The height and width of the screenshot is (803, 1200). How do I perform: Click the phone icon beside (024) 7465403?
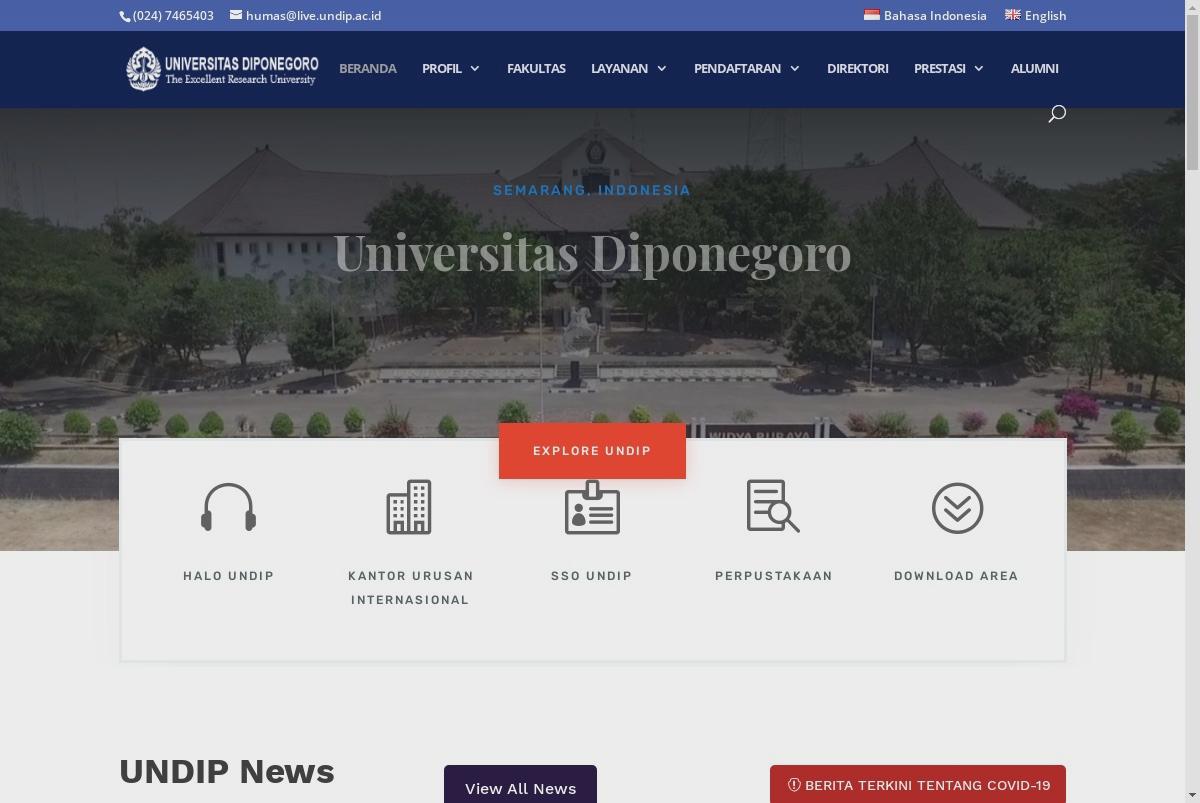click(125, 16)
